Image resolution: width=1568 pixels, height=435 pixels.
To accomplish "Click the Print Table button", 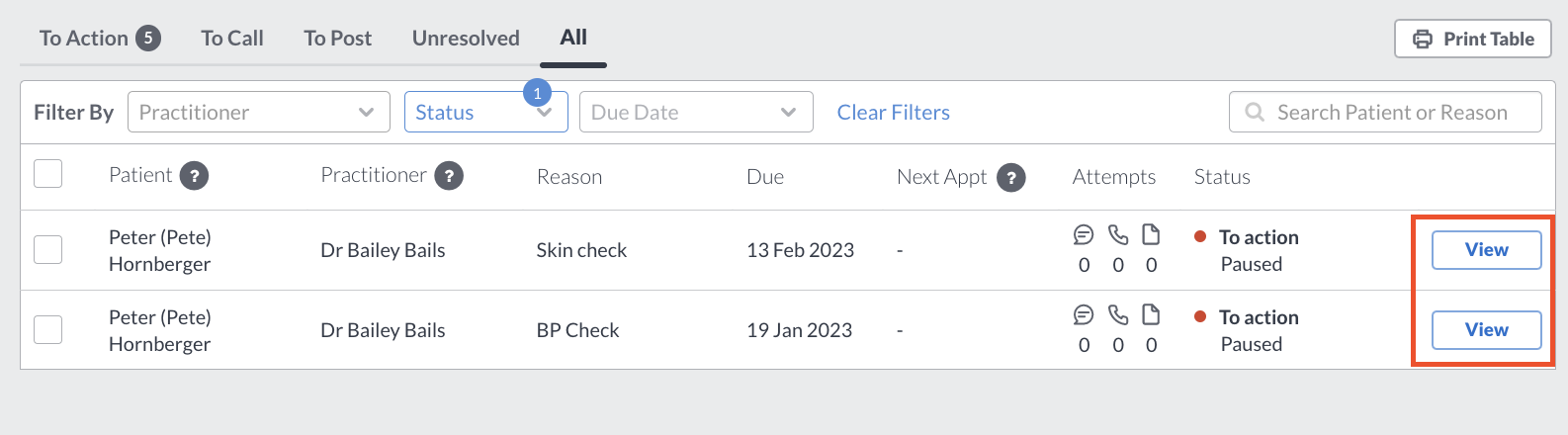I will coord(1473,39).
